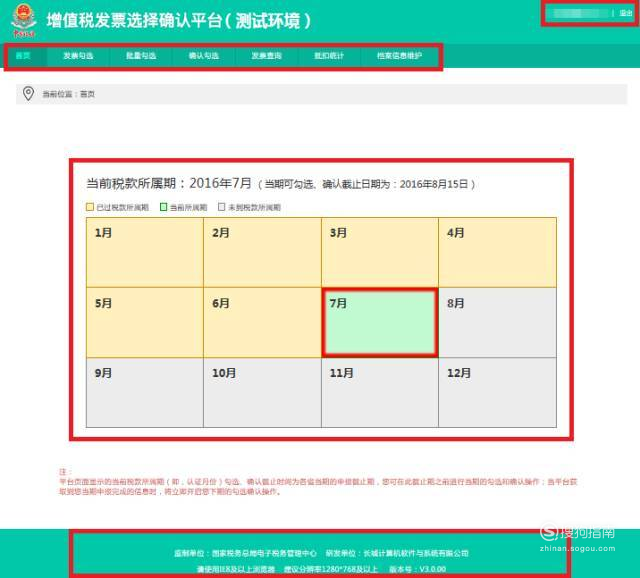Pick the 12月 month cell
Screen dimensions: 640x578
(498, 393)
